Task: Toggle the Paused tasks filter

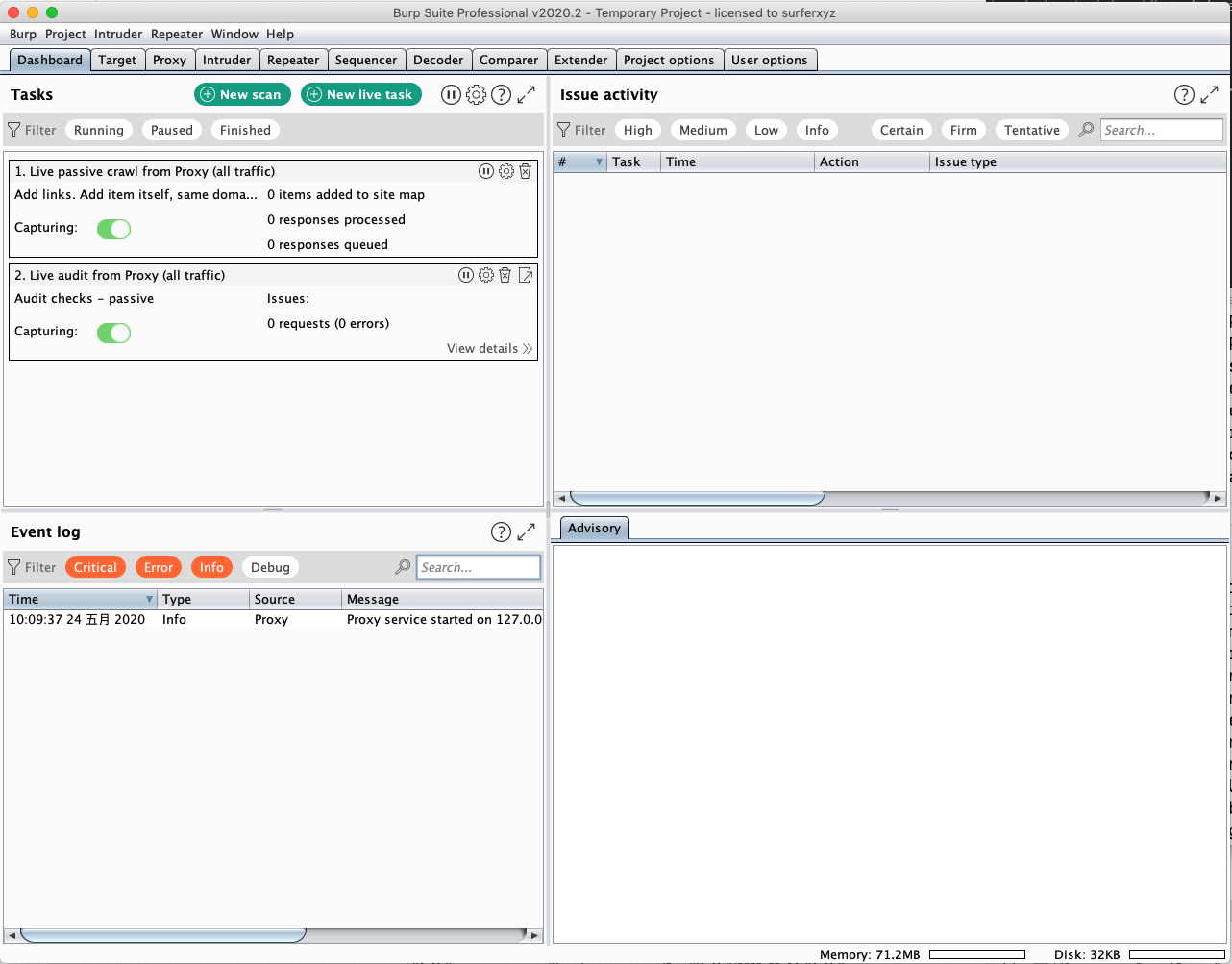Action: point(172,130)
